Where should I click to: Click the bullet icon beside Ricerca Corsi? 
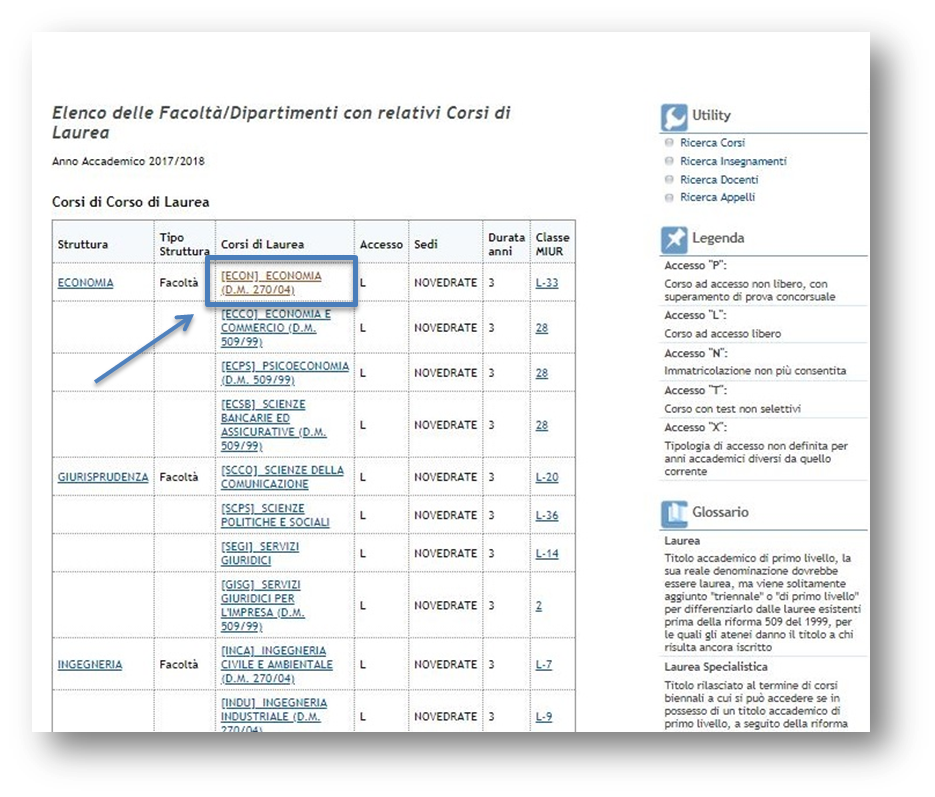669,143
